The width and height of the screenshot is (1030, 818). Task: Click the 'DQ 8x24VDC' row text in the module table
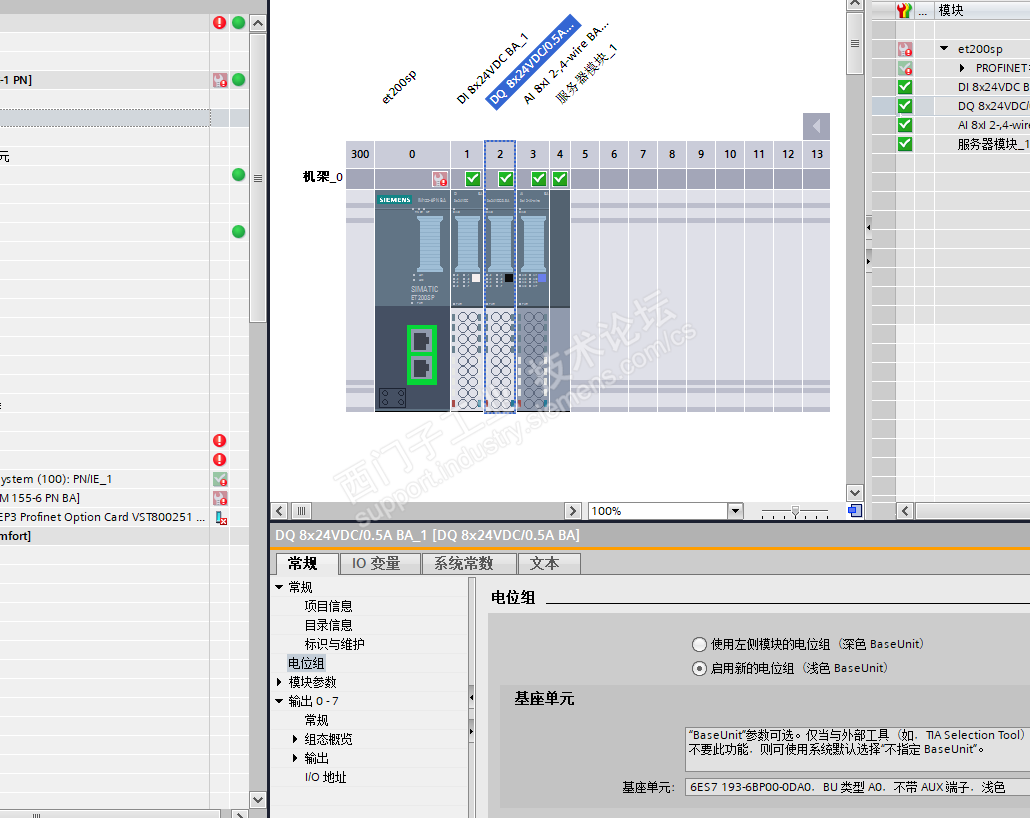click(x=993, y=106)
